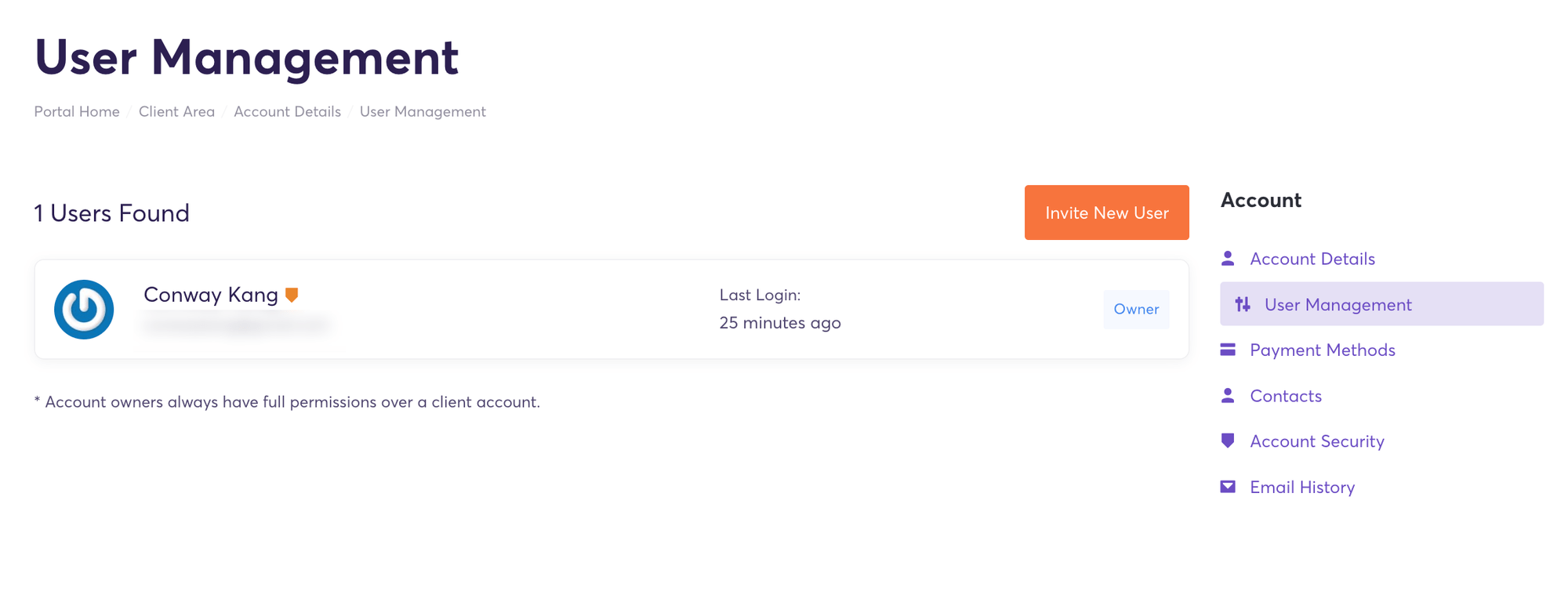Viewport: 1568px width, 613px height.
Task: Click the Payment Methods card icon
Action: [x=1228, y=350]
